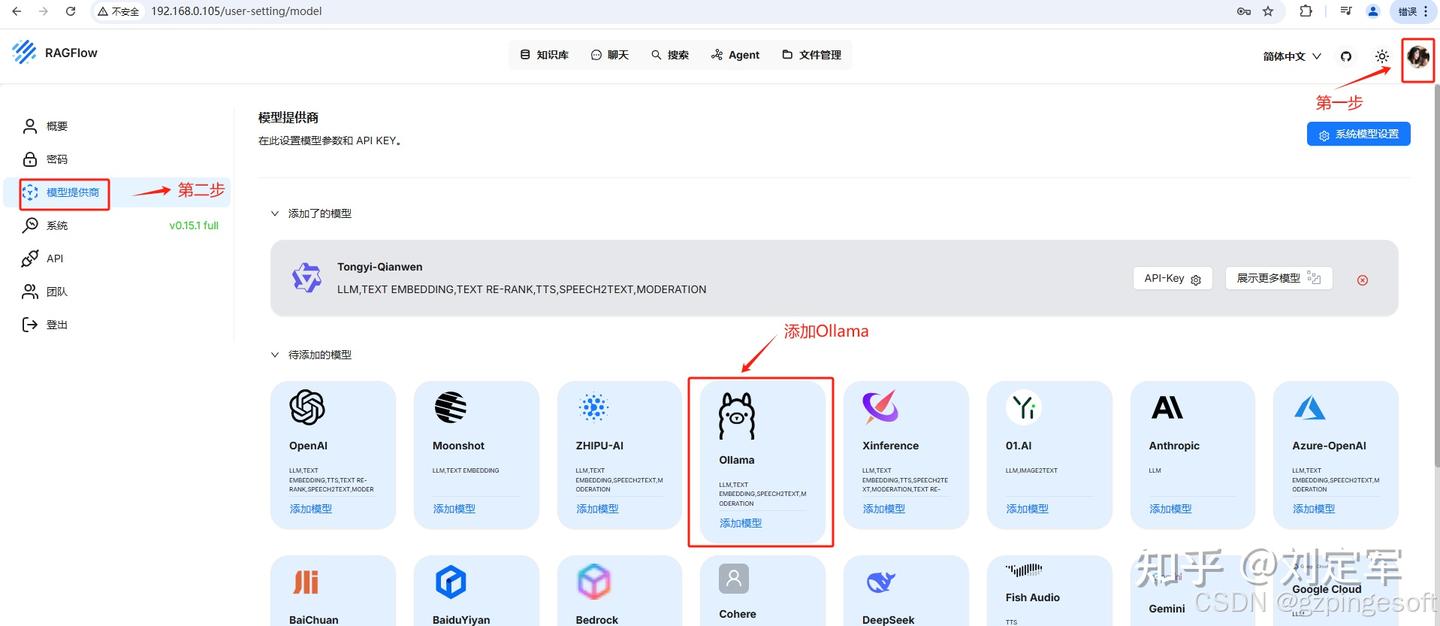Collapse the 添加了的模型 section
Viewport: 1440px width, 626px height.
coord(275,213)
